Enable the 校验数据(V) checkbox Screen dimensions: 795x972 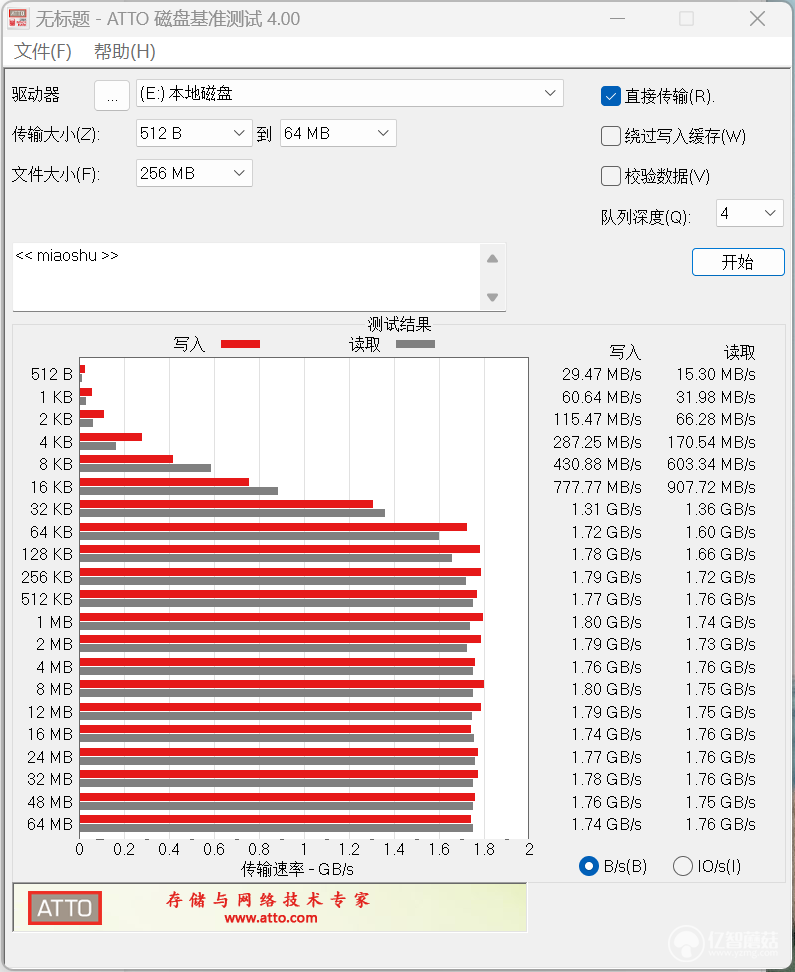click(x=611, y=176)
